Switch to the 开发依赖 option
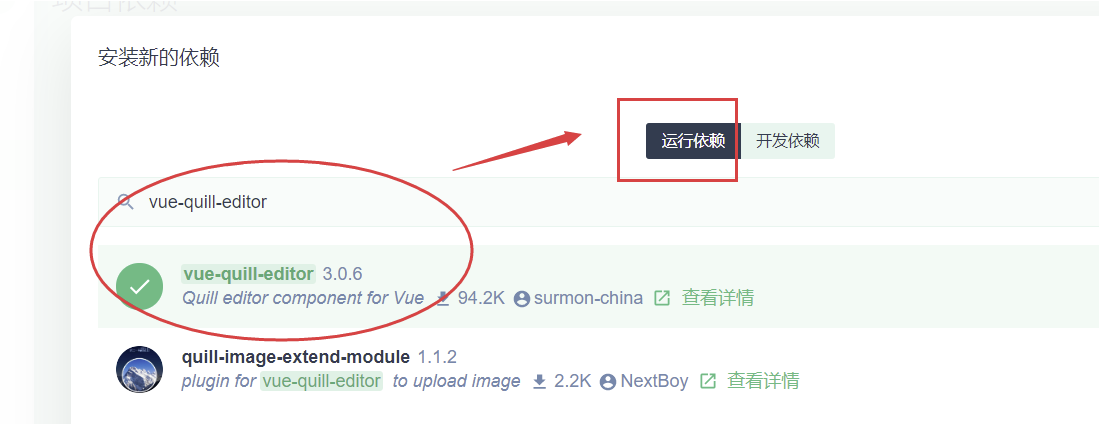This screenshot has height=424, width=1100. [x=788, y=141]
